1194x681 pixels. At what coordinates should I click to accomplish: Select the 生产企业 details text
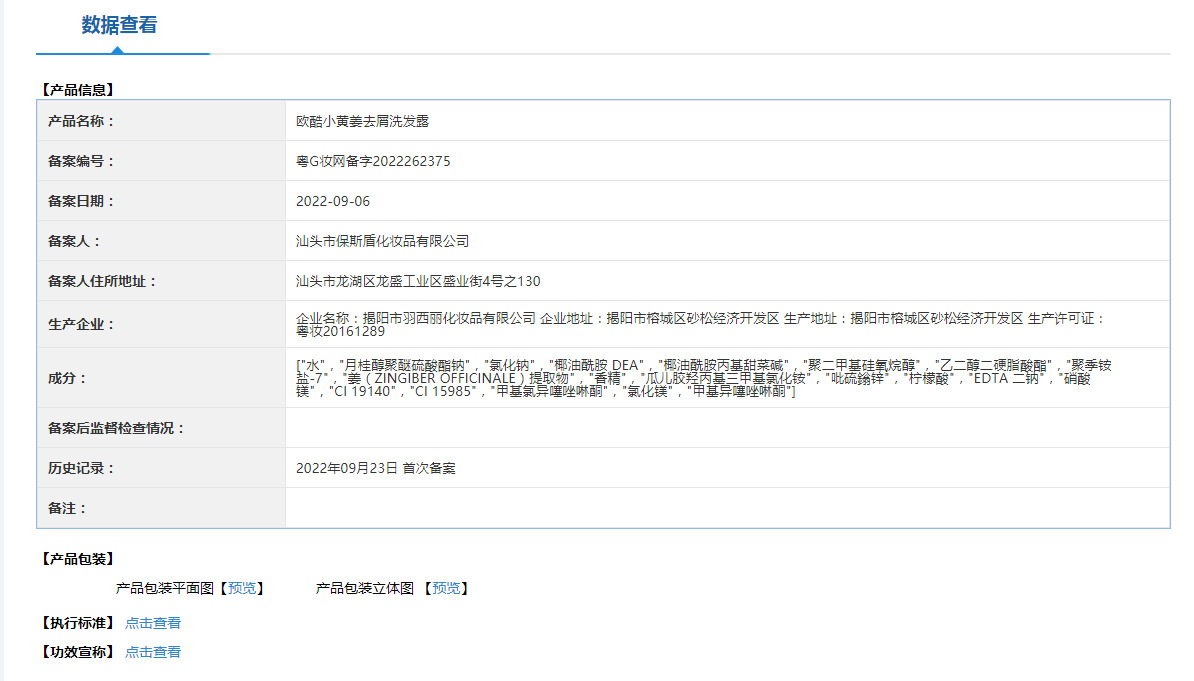701,325
